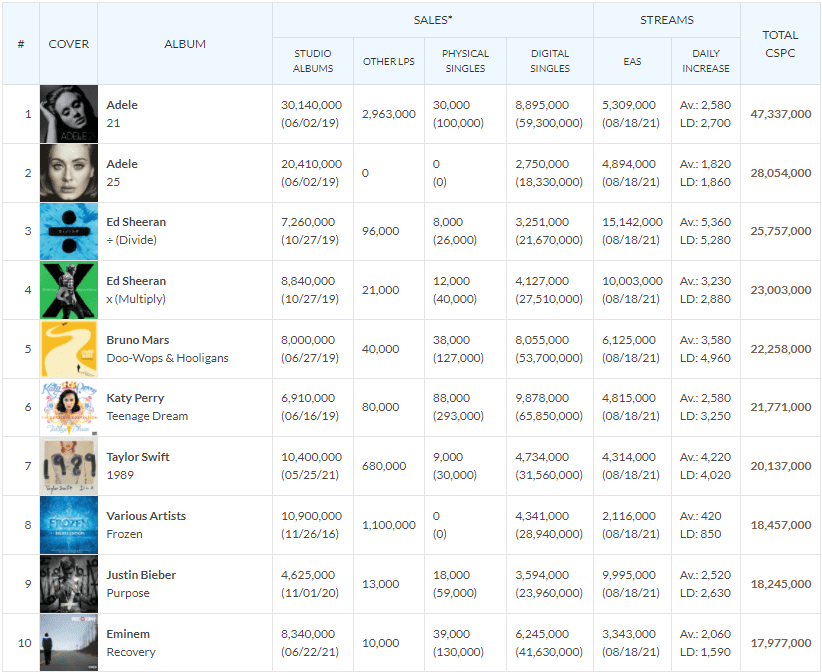Sort by the TOTAL CSPC column header
The width and height of the screenshot is (822, 672).
(780, 44)
